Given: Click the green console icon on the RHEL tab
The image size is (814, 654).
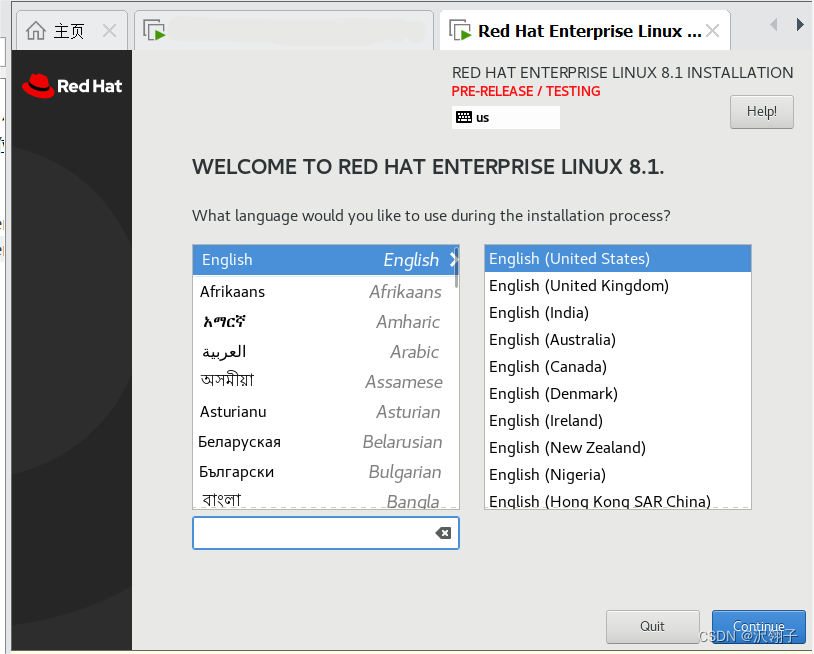Looking at the screenshot, I should tap(460, 30).
